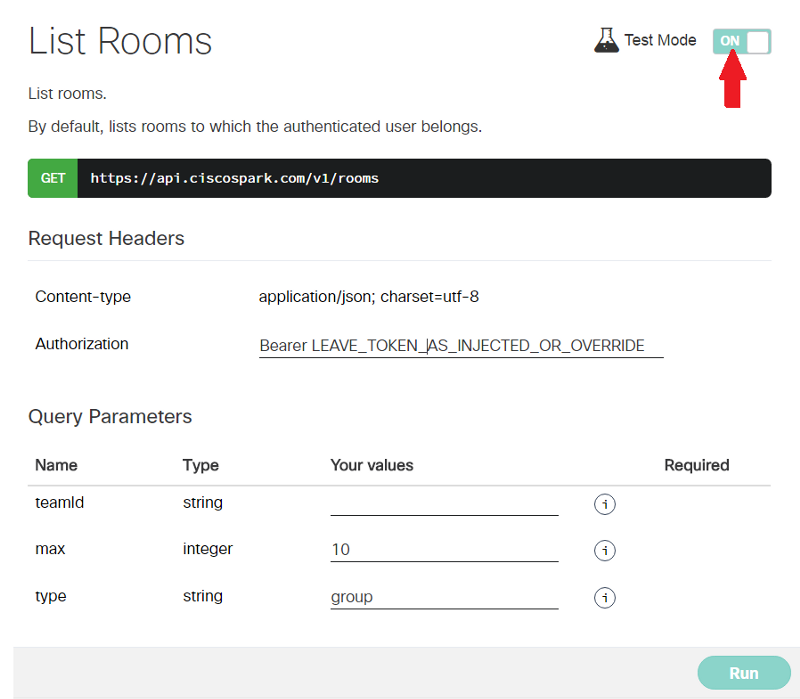Click the teamId parameter name
The height and width of the screenshot is (699, 800).
tap(60, 503)
